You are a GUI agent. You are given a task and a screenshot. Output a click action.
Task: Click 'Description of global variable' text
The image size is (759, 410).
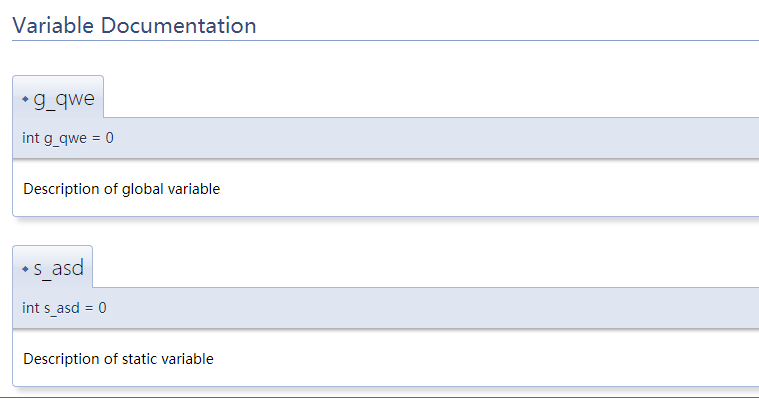[x=121, y=189]
